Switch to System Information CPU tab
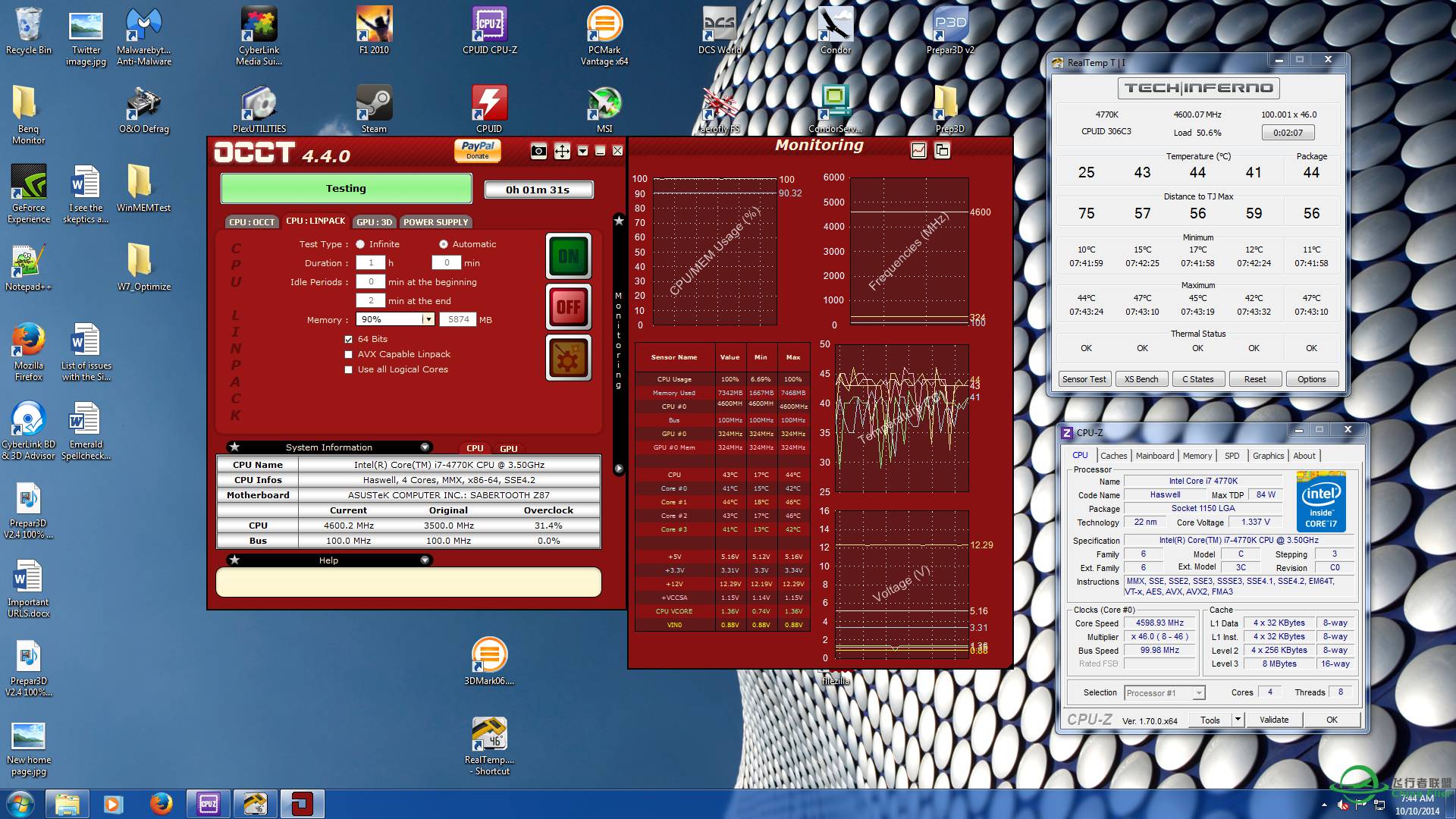The height and width of the screenshot is (819, 1456). click(x=475, y=448)
